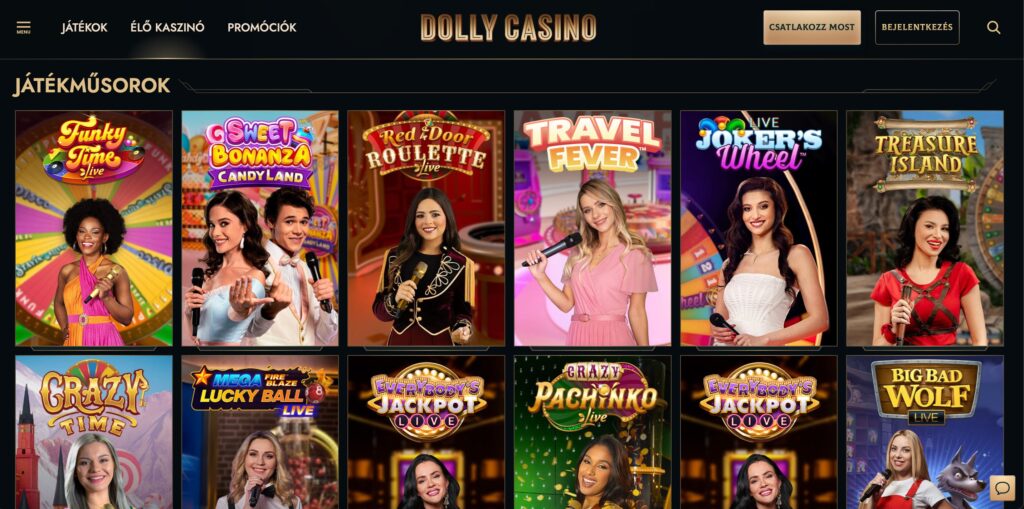1024x509 pixels.
Task: Open Red Door Roulette Live
Action: [426, 228]
